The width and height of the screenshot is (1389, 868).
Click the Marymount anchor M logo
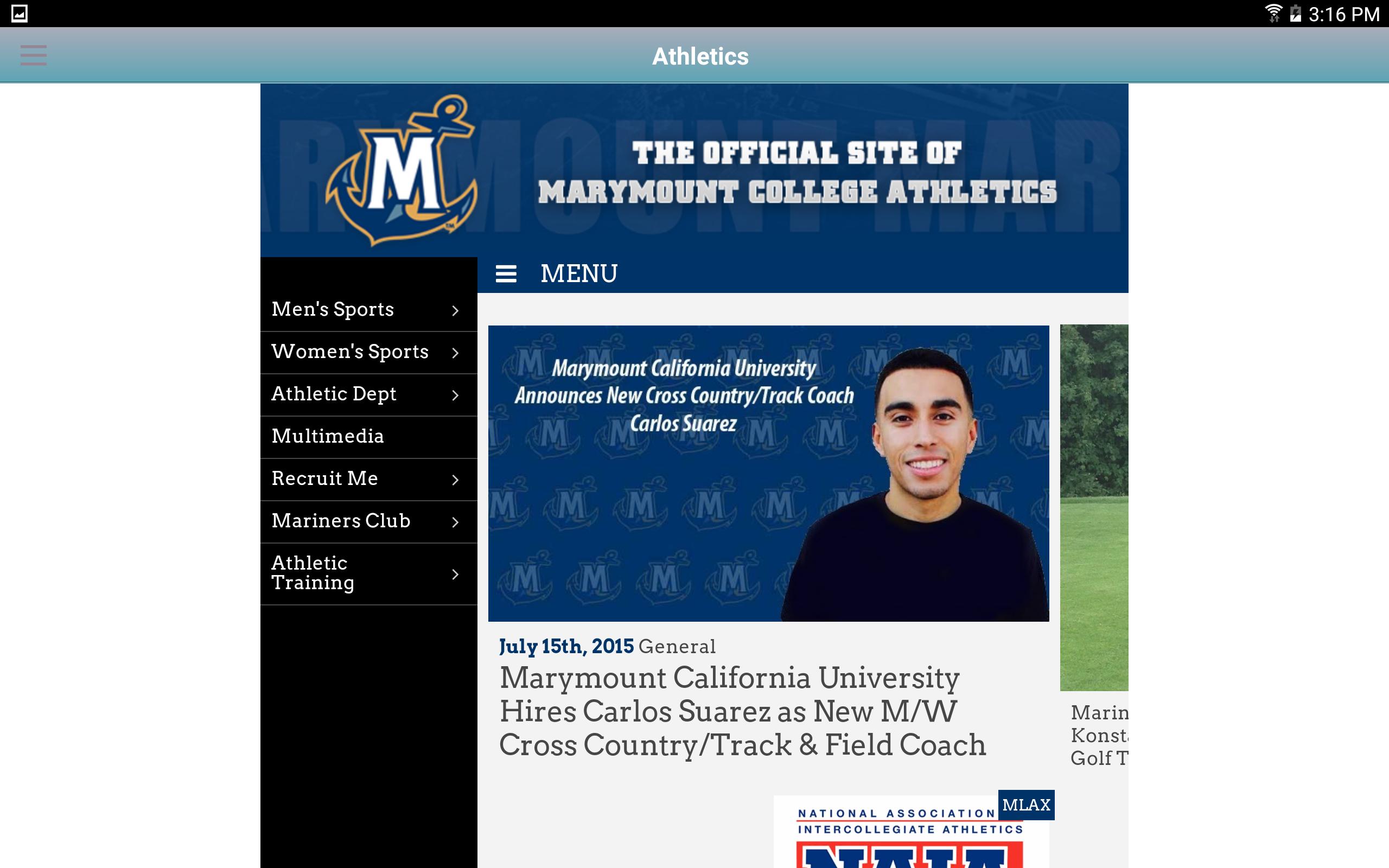click(x=401, y=170)
